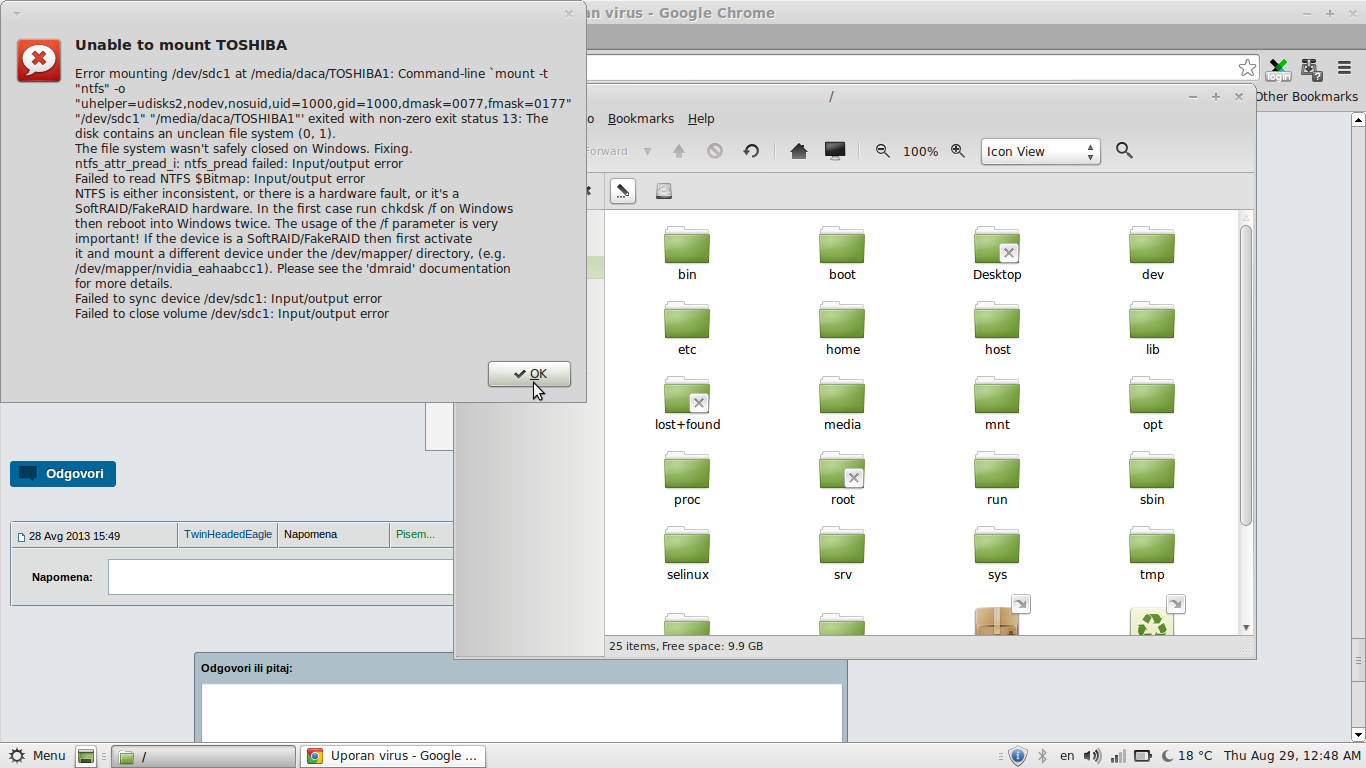Image resolution: width=1366 pixels, height=768 pixels.
Task: Open the forward history dropdown arrow
Action: pyautogui.click(x=647, y=152)
